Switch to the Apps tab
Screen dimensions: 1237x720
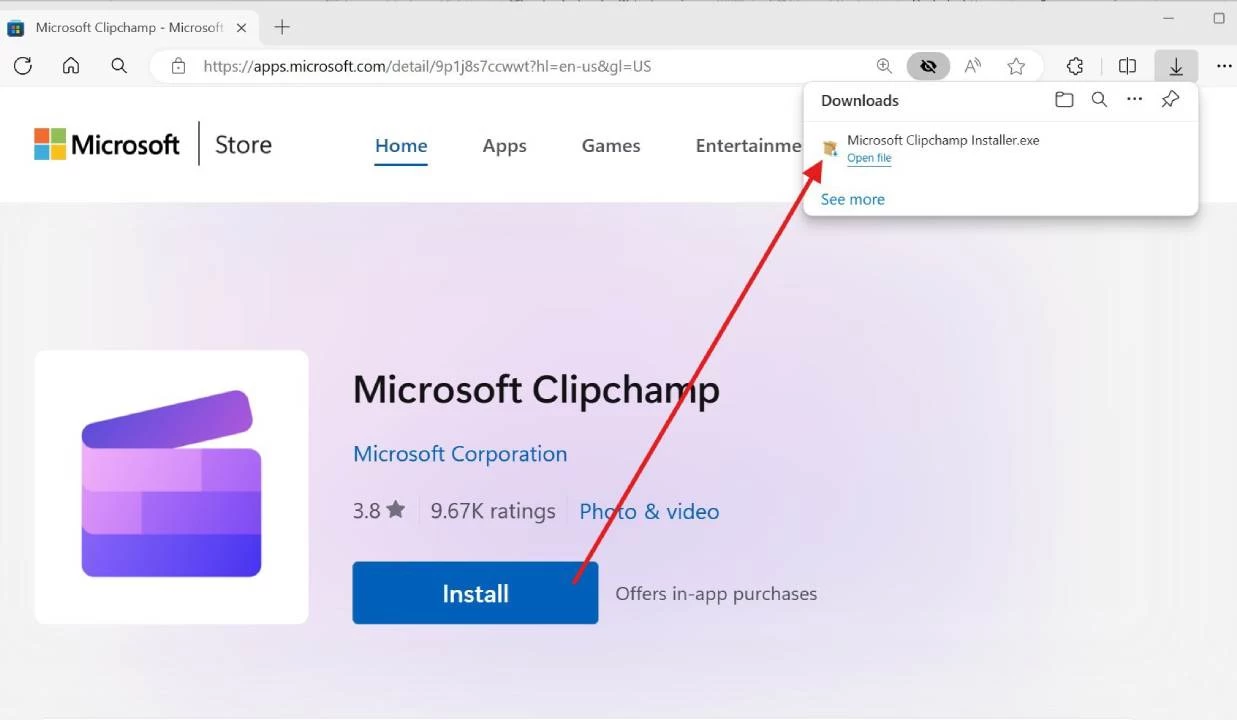coord(504,146)
